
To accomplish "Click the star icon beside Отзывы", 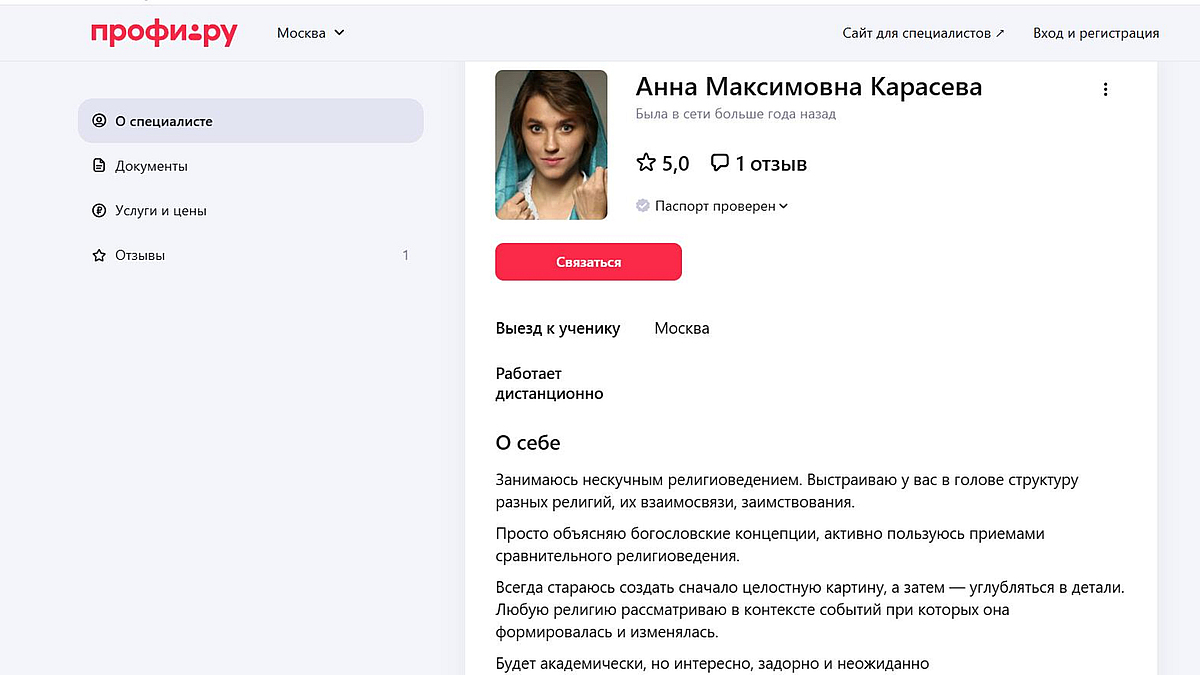I will point(99,256).
